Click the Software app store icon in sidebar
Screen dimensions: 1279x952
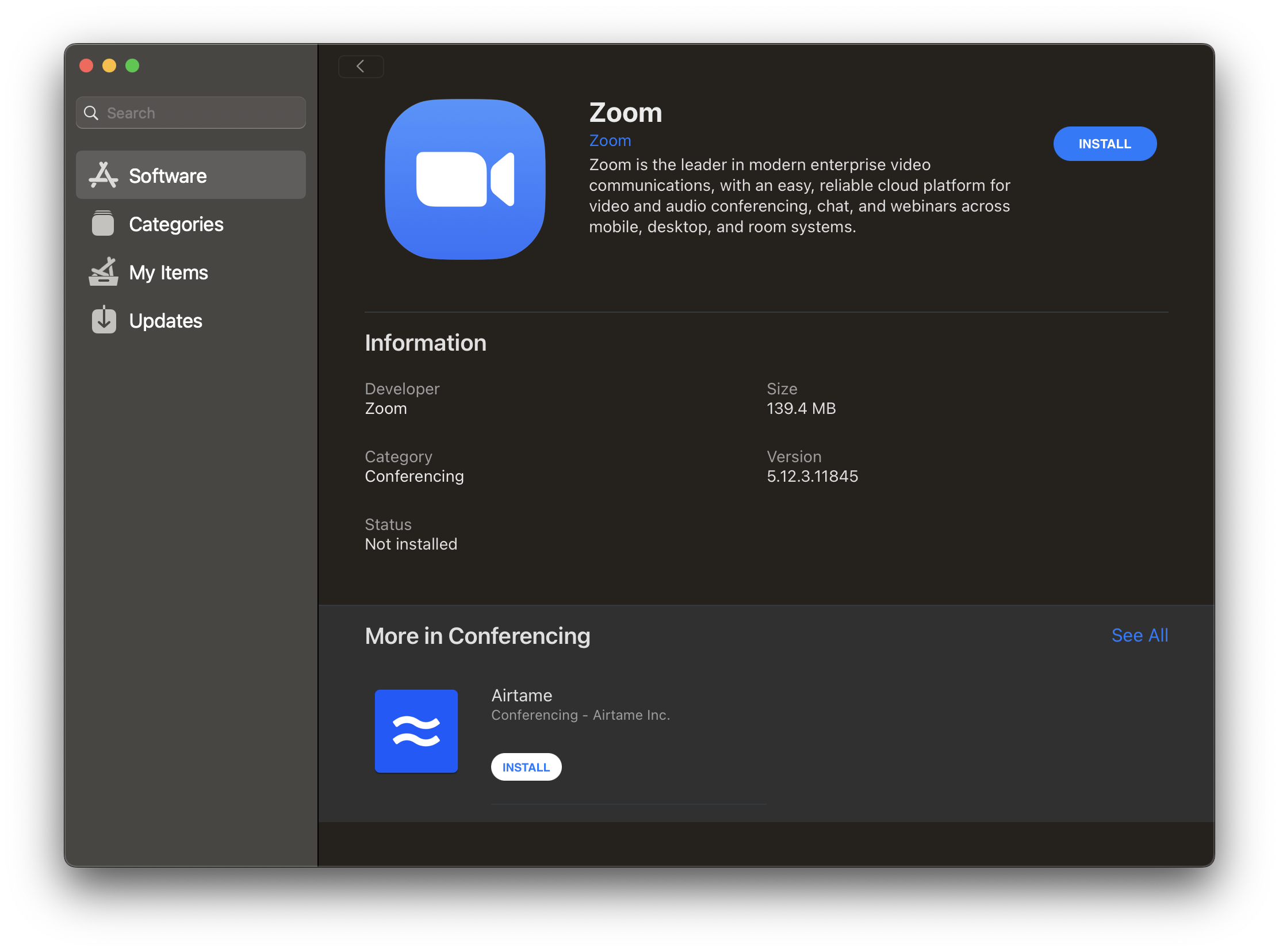[x=103, y=175]
